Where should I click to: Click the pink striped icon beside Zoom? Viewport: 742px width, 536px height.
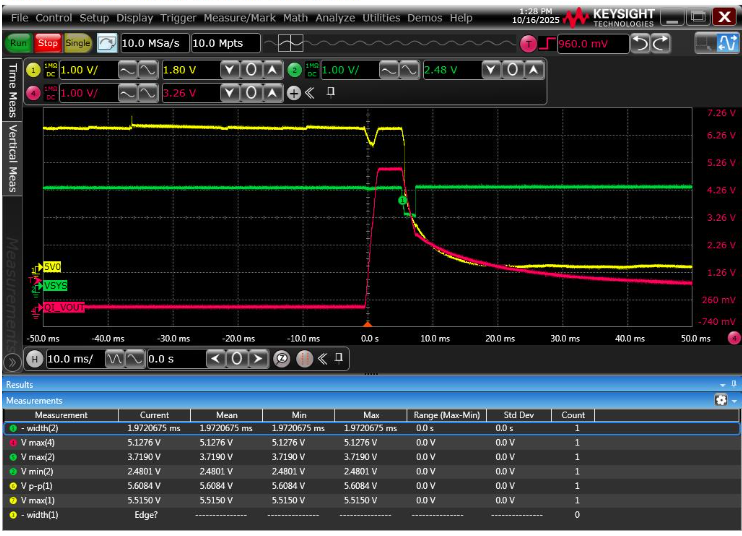[x=304, y=359]
